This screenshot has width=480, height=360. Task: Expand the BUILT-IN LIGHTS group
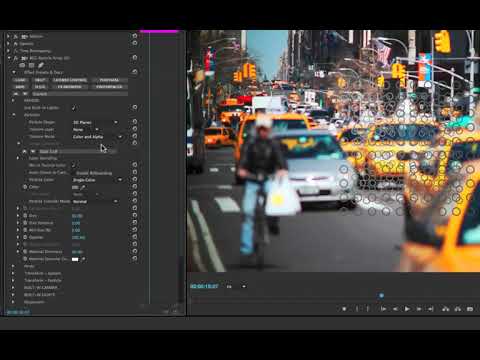point(13,295)
